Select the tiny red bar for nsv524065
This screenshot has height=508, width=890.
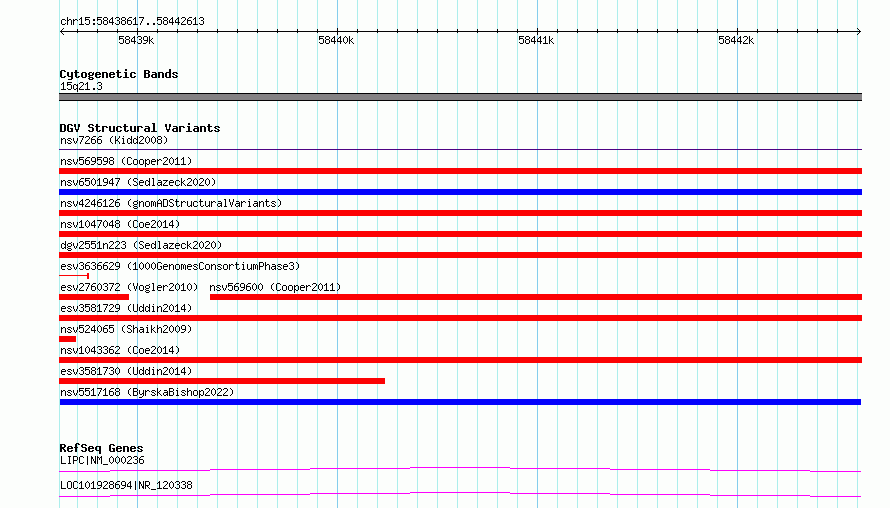68,339
